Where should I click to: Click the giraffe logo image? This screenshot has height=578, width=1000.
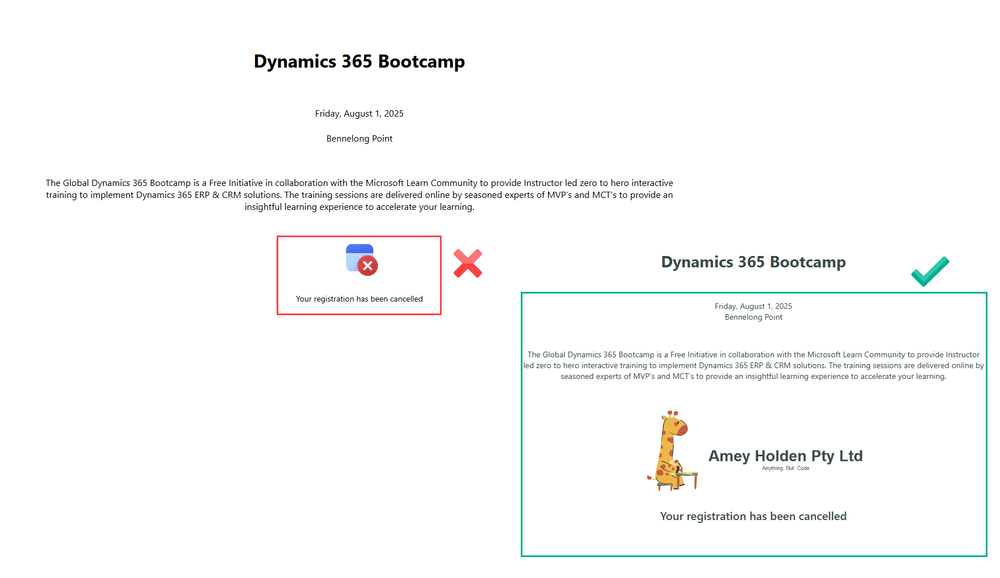coord(672,451)
